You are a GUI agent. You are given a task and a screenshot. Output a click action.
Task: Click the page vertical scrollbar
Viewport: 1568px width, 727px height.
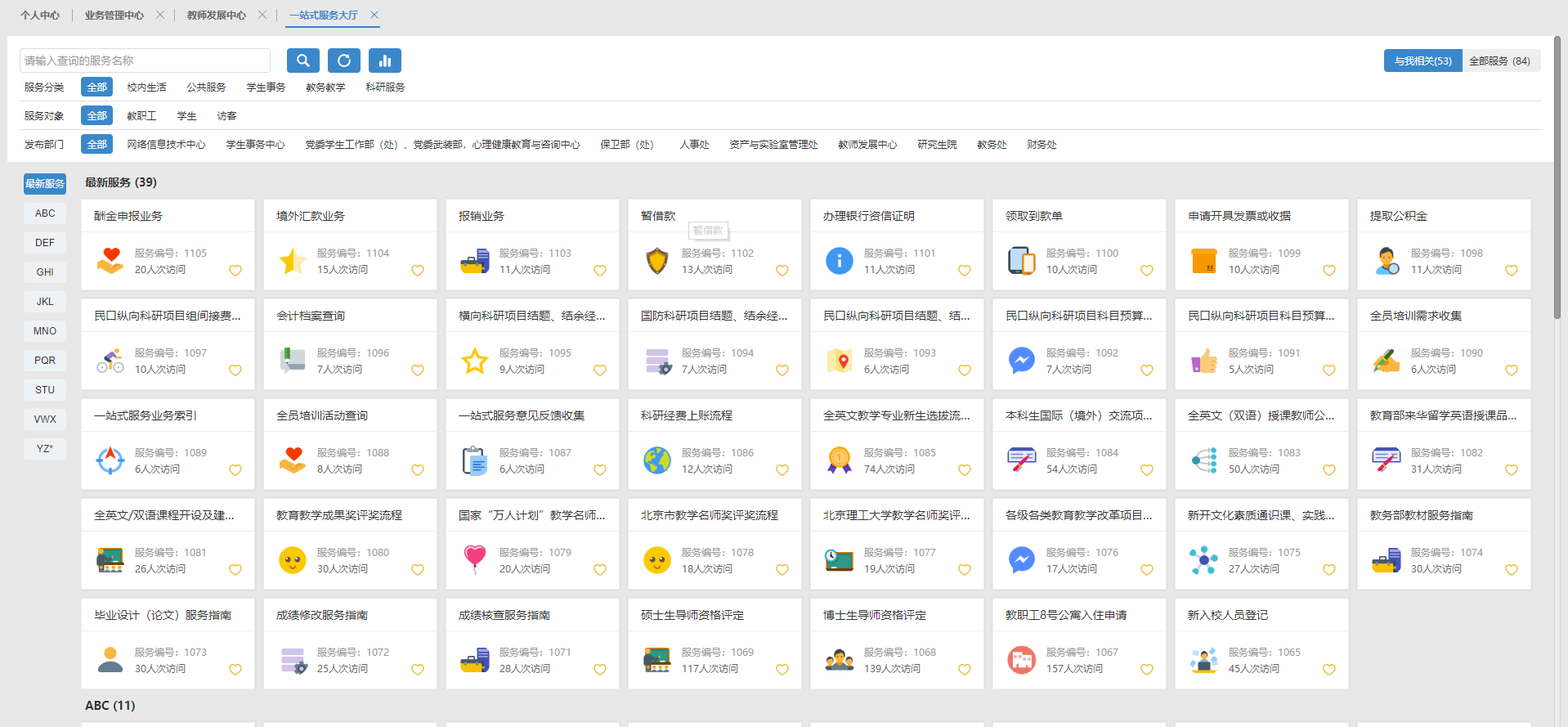(1557, 180)
